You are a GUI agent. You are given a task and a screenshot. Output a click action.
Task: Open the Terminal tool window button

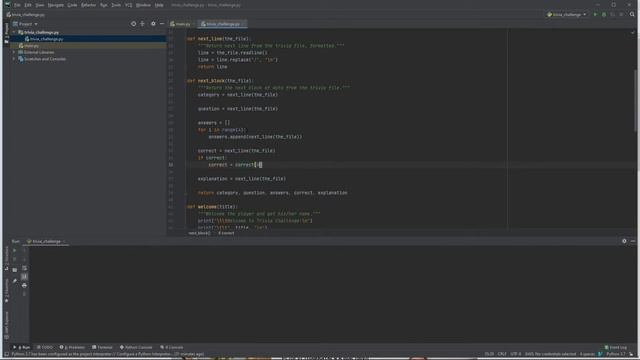point(102,347)
